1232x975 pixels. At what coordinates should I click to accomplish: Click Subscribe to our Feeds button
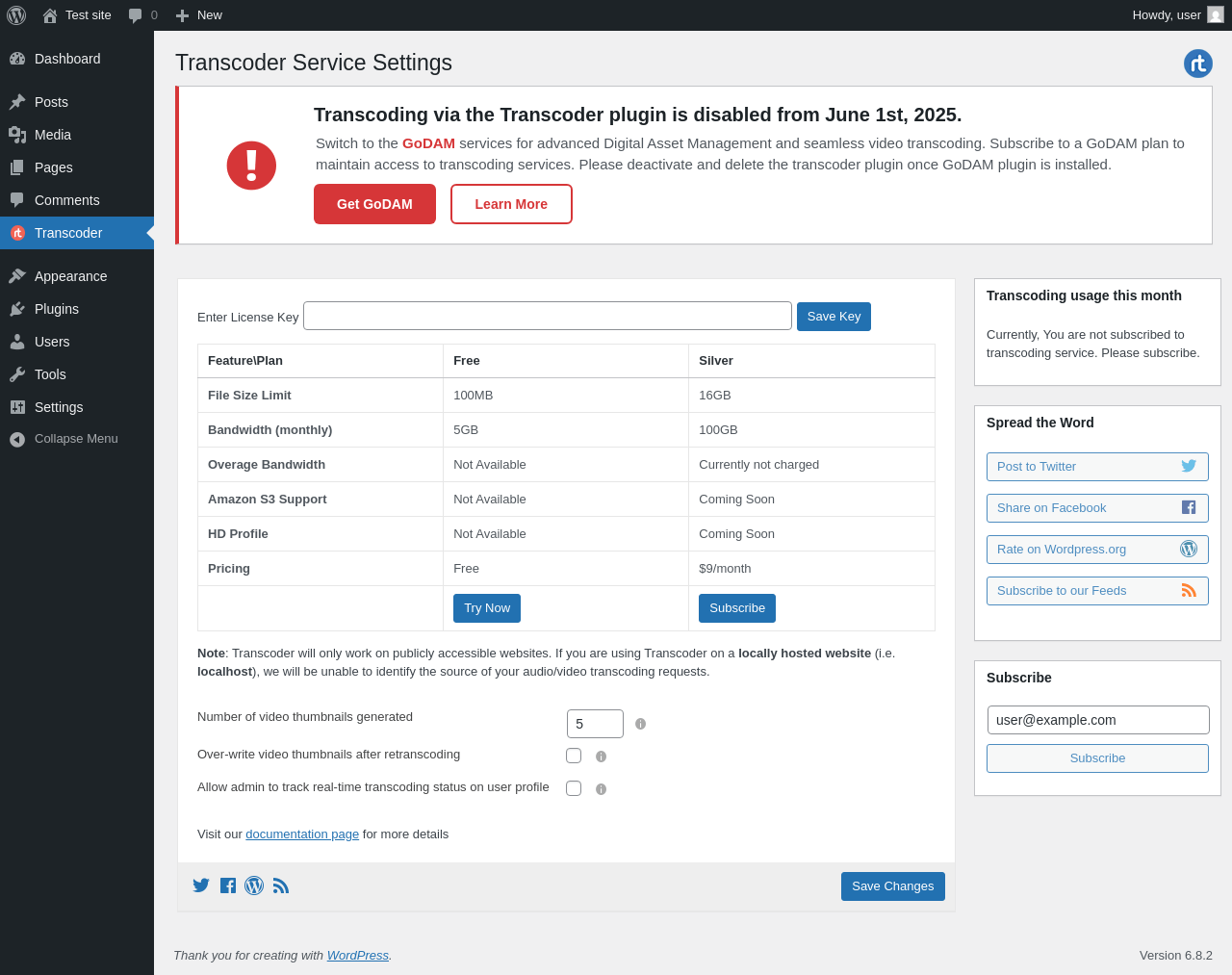[1097, 591]
